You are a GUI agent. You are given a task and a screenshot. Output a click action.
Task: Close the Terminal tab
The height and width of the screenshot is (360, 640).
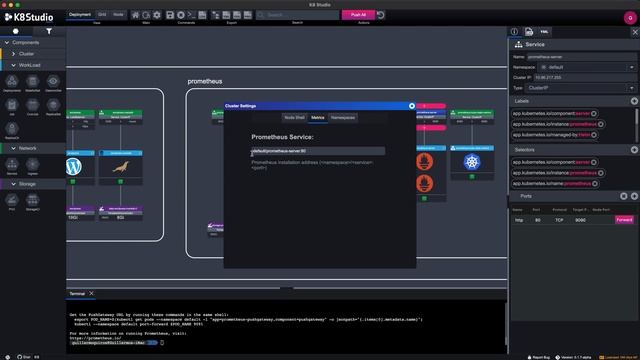pyautogui.click(x=91, y=293)
